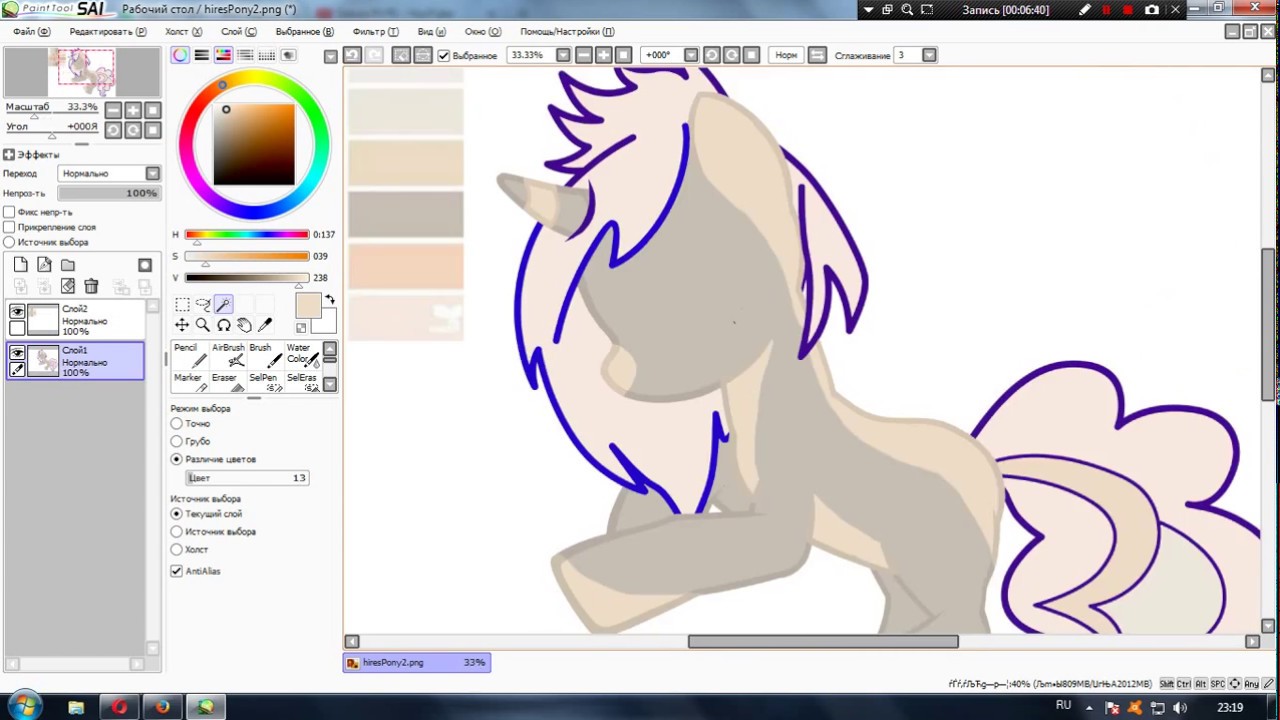This screenshot has width=1280, height=720.
Task: Open the +000° rotation angle dropdown
Action: 691,55
